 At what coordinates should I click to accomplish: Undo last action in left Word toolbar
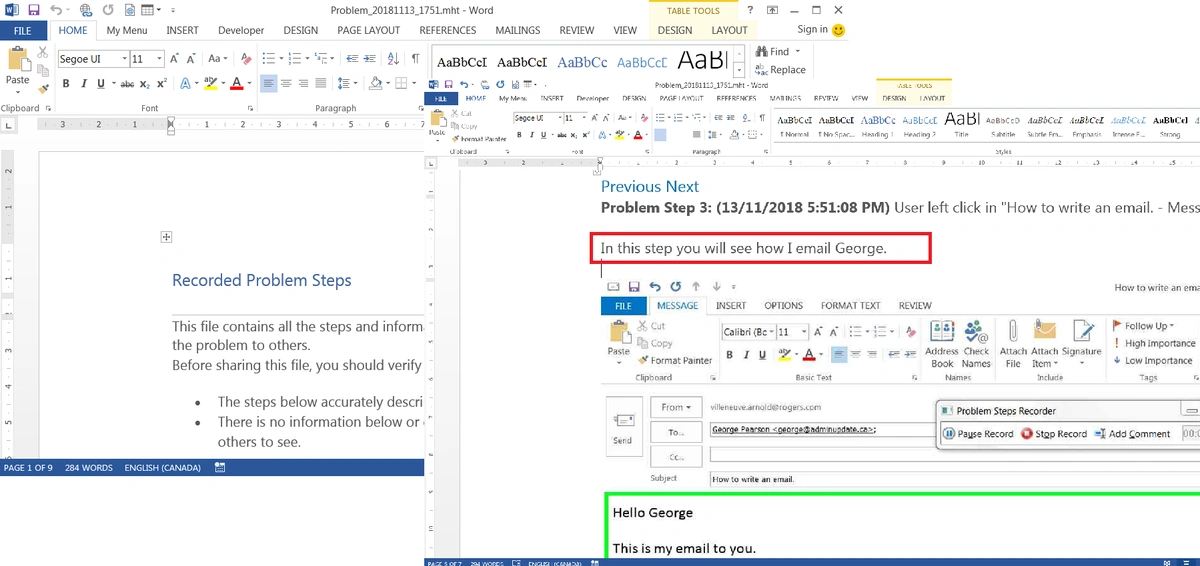[57, 10]
